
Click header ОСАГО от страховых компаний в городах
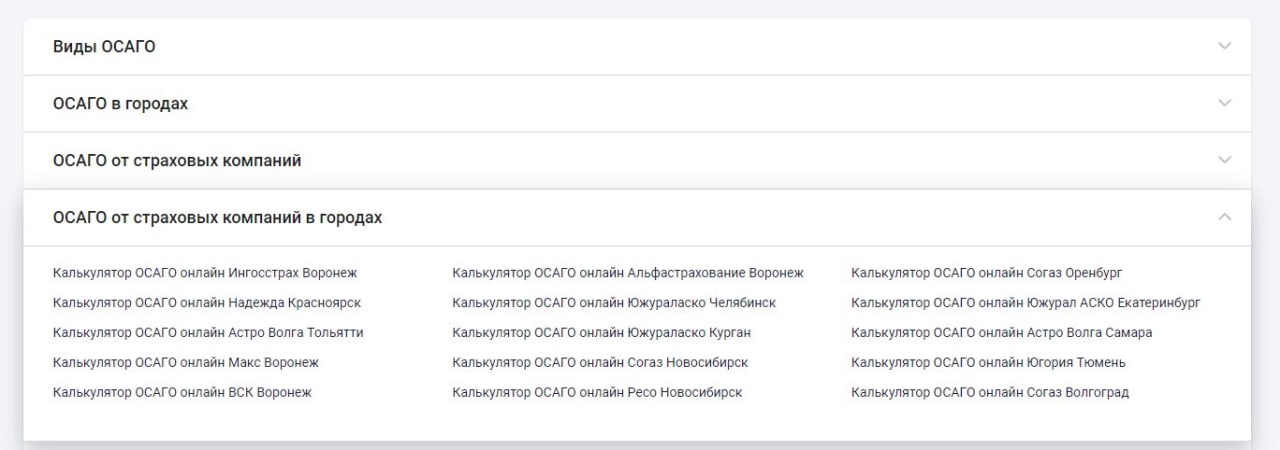click(x=637, y=218)
